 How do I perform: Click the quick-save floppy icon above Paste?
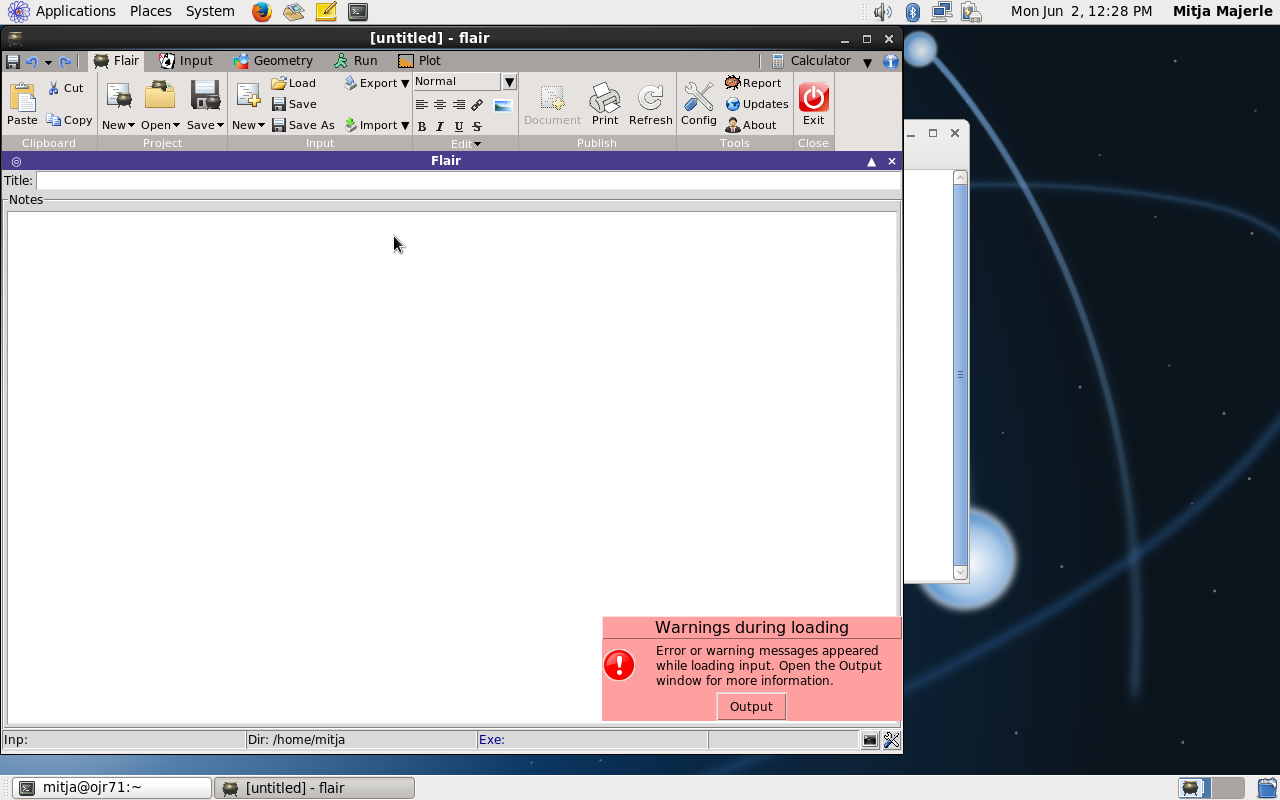click(13, 61)
